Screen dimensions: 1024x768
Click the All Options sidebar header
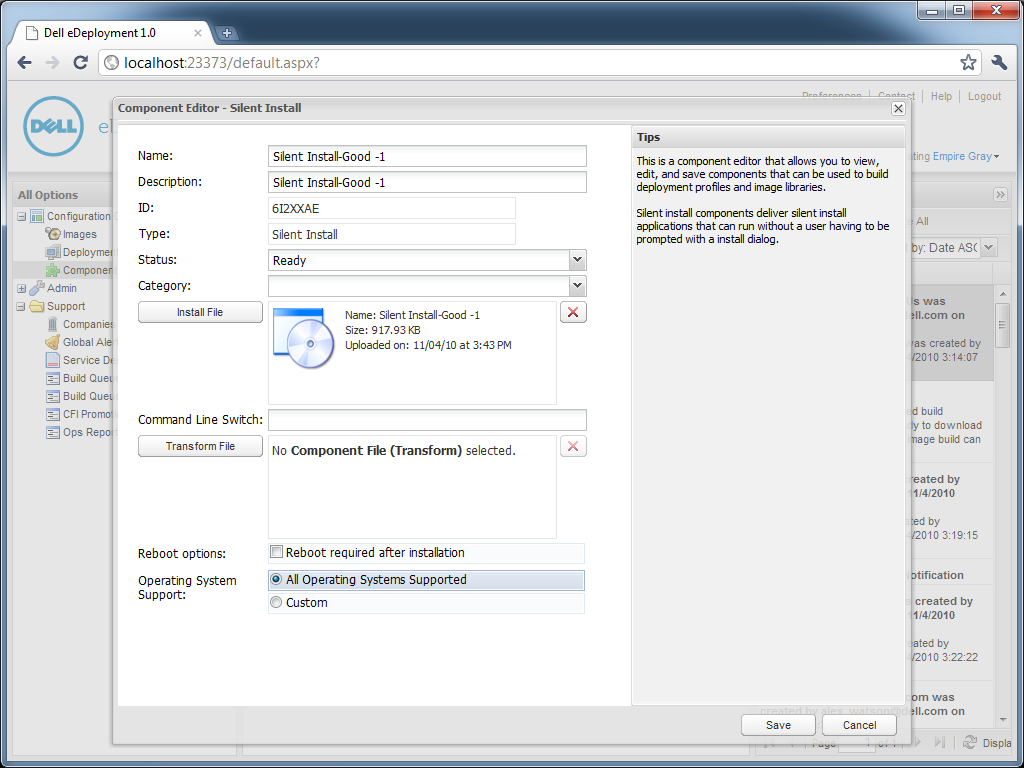click(63, 195)
